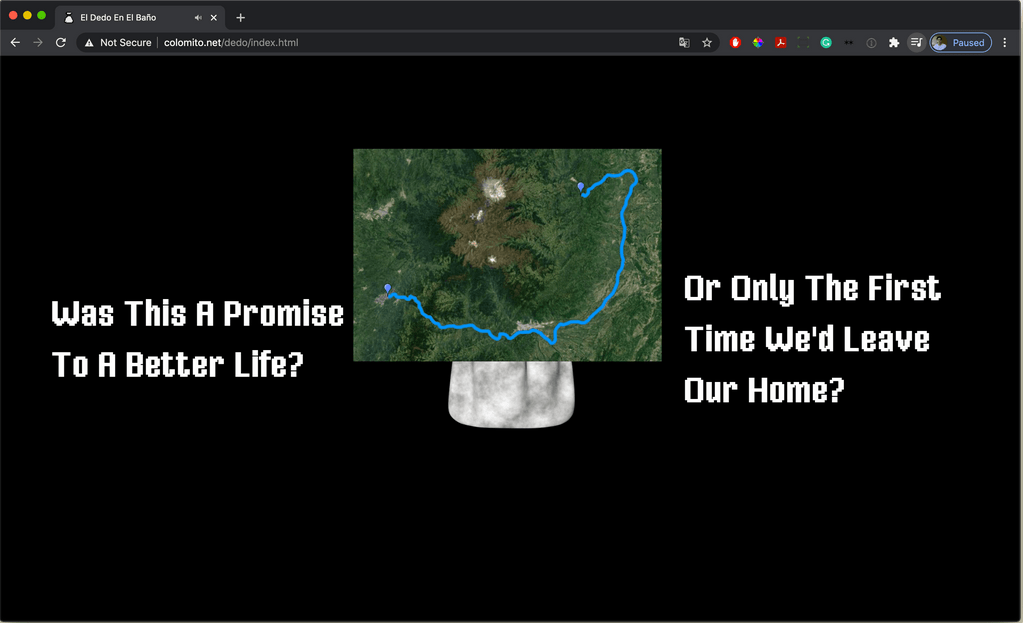Open the Extensions puzzle piece menu
The height and width of the screenshot is (623, 1023).
point(894,43)
